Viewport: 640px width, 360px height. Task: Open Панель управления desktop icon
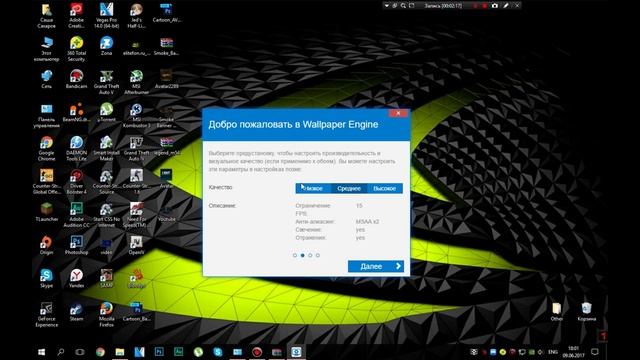click(47, 115)
